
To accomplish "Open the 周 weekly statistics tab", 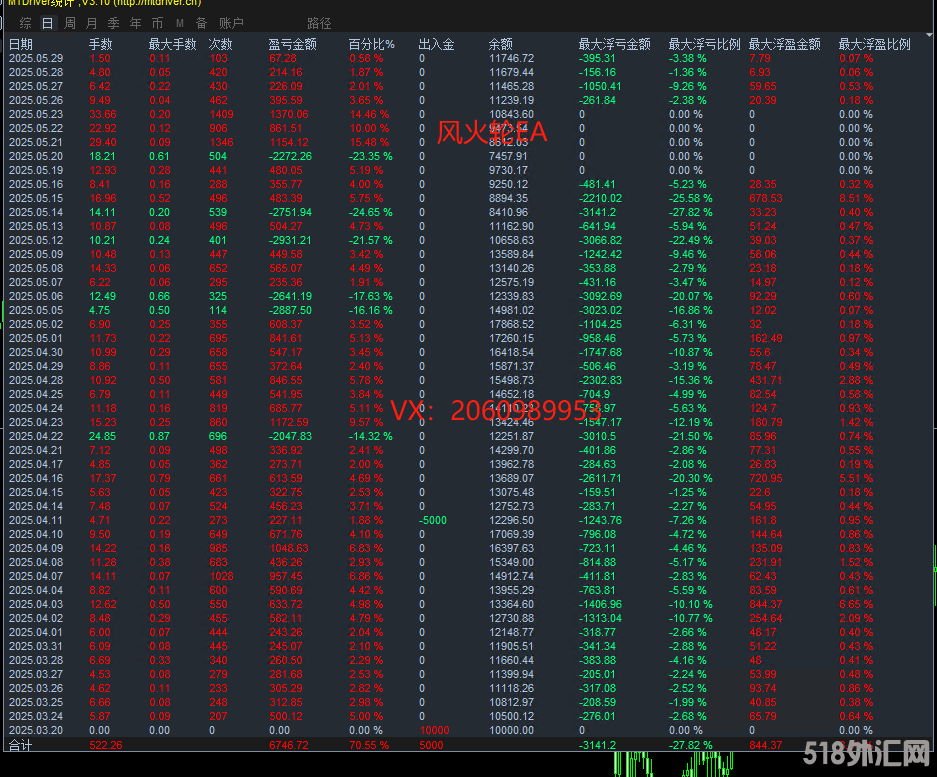I will coord(69,22).
